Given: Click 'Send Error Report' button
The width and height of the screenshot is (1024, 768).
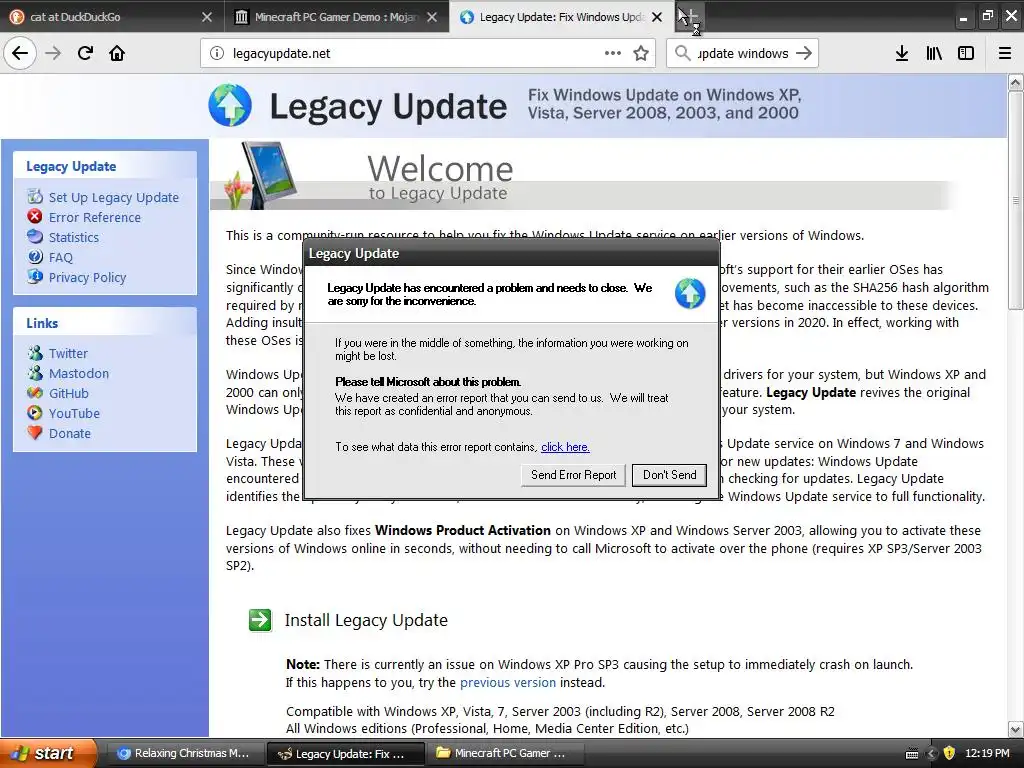Looking at the screenshot, I should 573,475.
